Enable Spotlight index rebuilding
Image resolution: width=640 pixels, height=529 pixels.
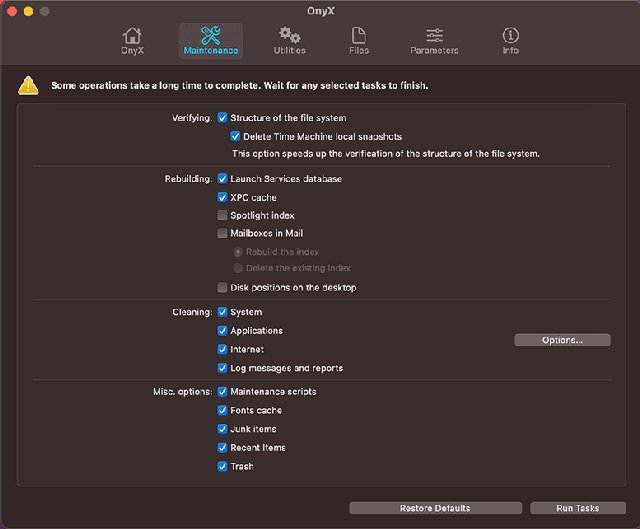[223, 216]
